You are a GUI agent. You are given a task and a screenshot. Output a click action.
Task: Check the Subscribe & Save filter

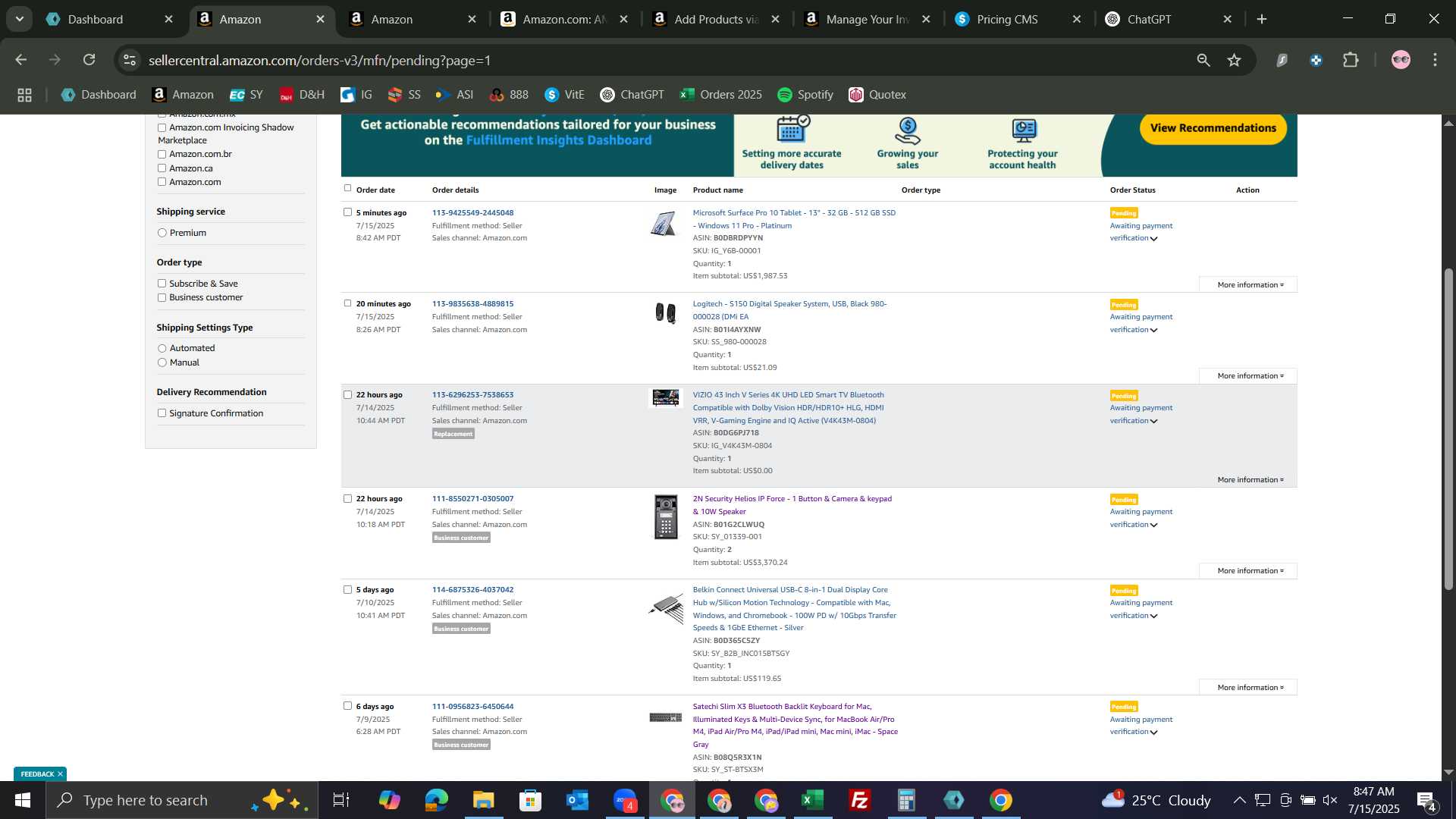[x=162, y=284]
